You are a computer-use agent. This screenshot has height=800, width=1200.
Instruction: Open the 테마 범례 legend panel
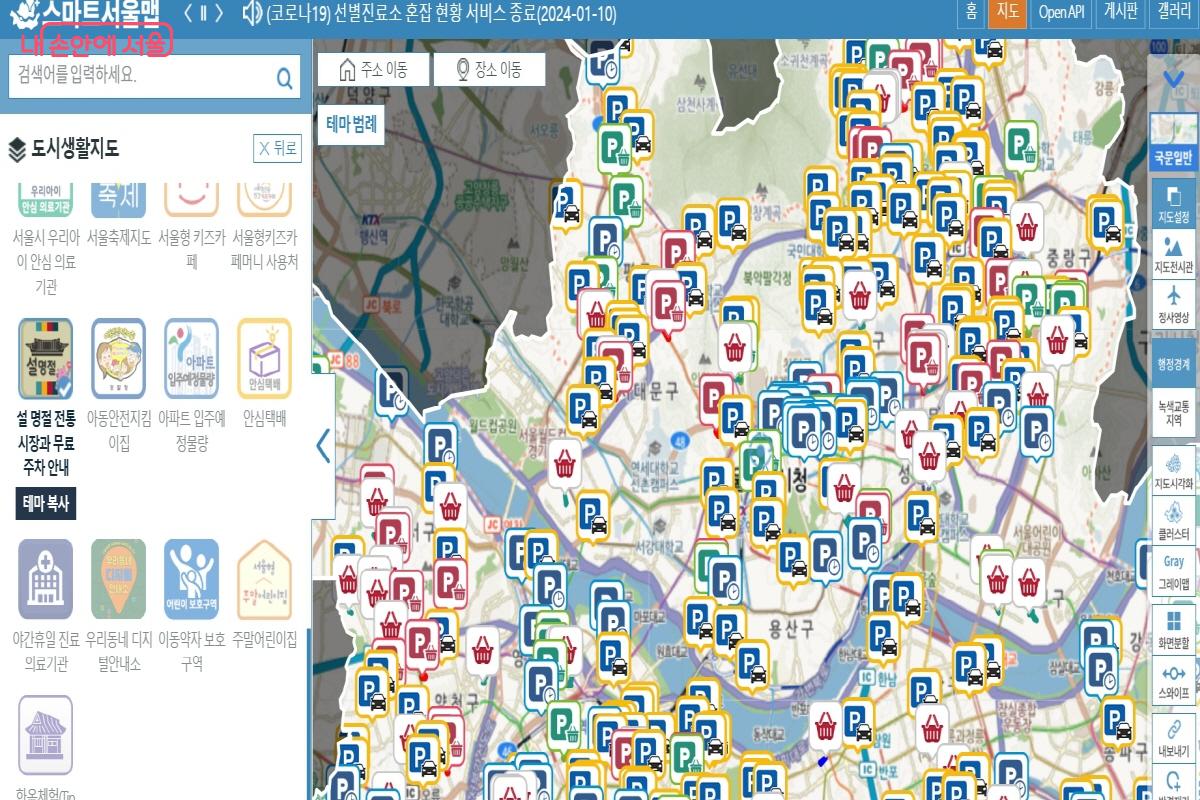(x=351, y=125)
